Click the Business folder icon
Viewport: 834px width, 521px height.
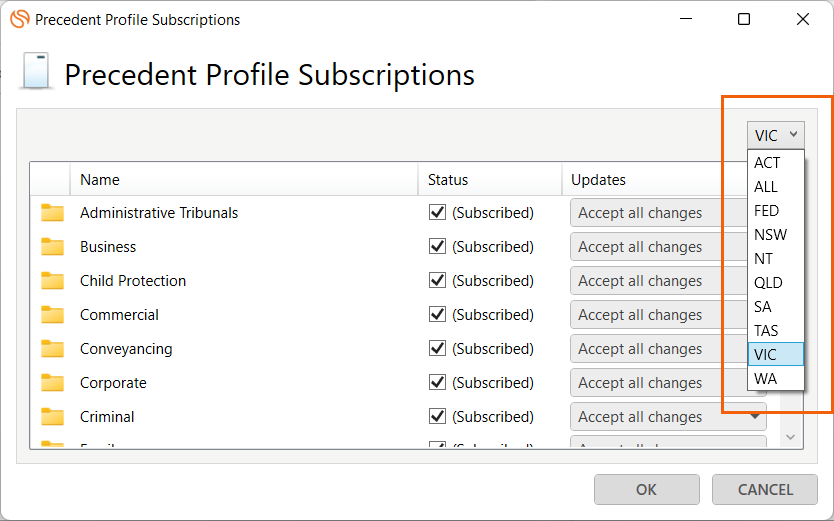coord(52,247)
